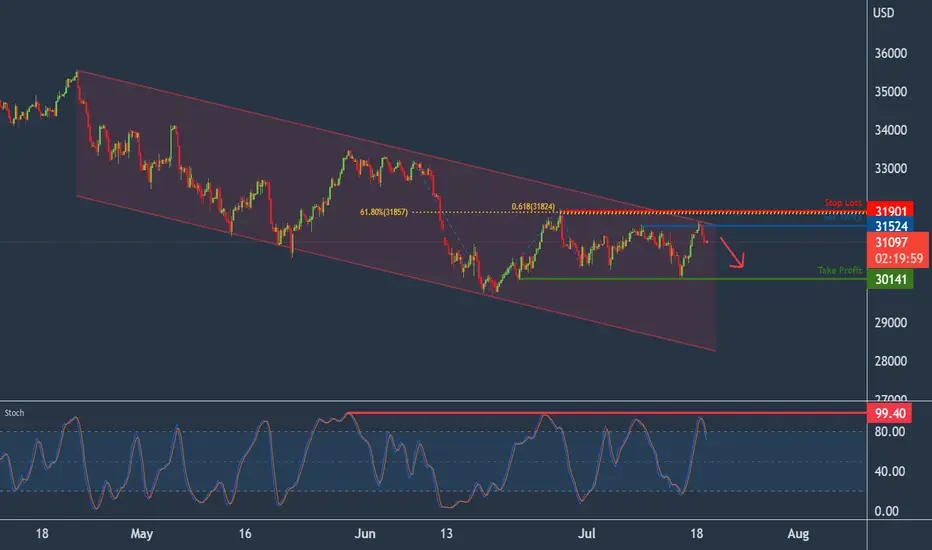Screen dimensions: 932x550
Task: Click the 28000 price axis value
Action: point(890,361)
